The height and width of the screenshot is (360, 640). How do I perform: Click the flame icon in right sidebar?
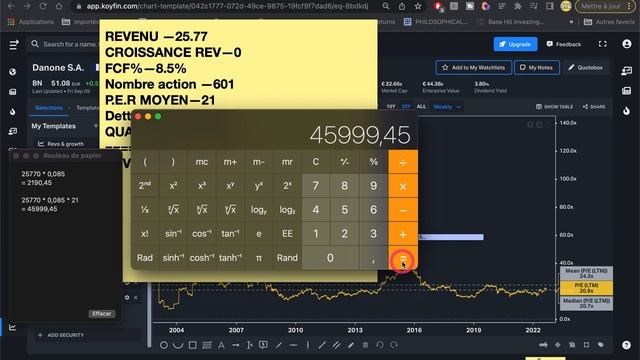[627, 111]
